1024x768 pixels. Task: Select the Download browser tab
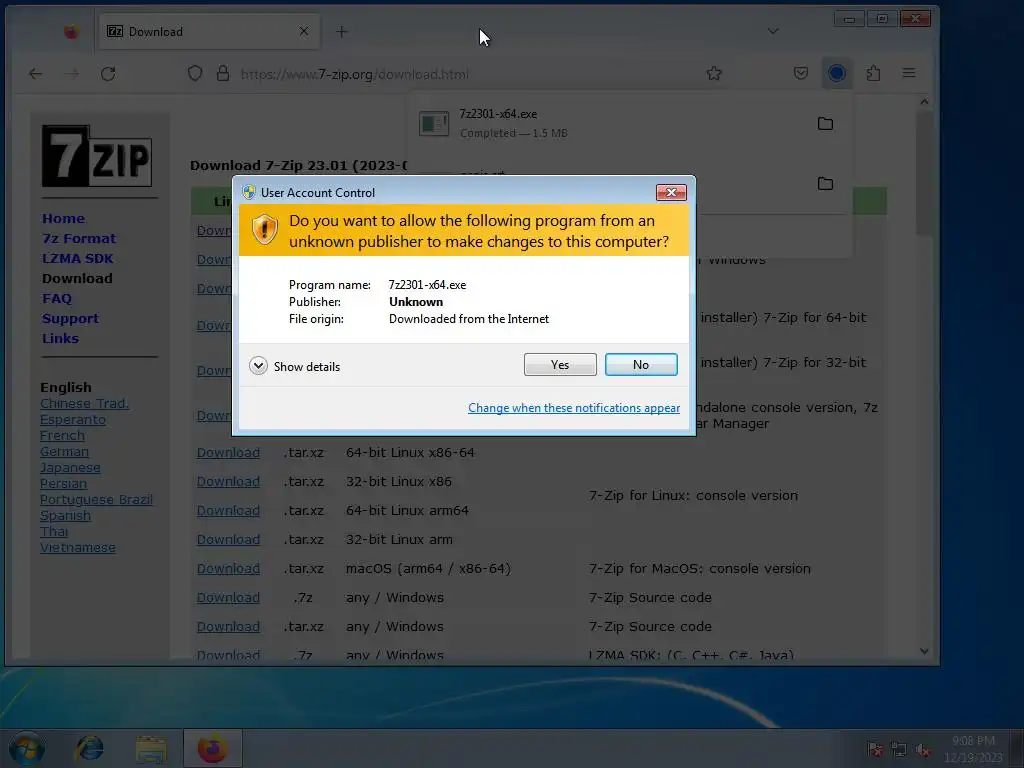tap(209, 31)
